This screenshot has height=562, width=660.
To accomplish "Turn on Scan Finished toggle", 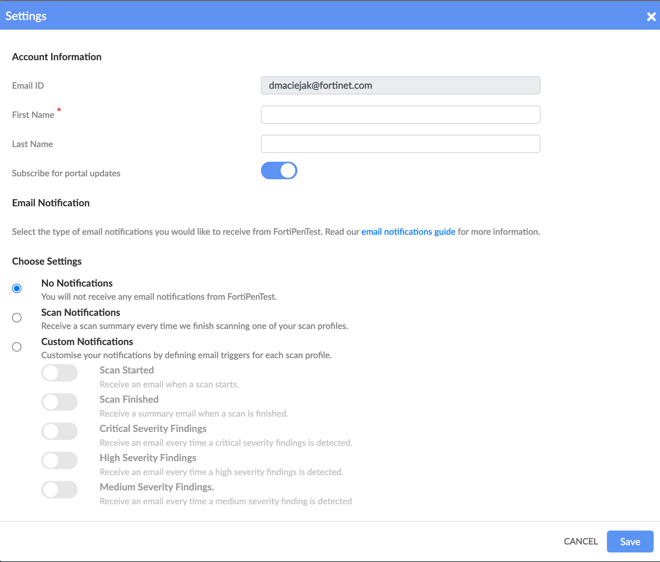I will click(60, 402).
